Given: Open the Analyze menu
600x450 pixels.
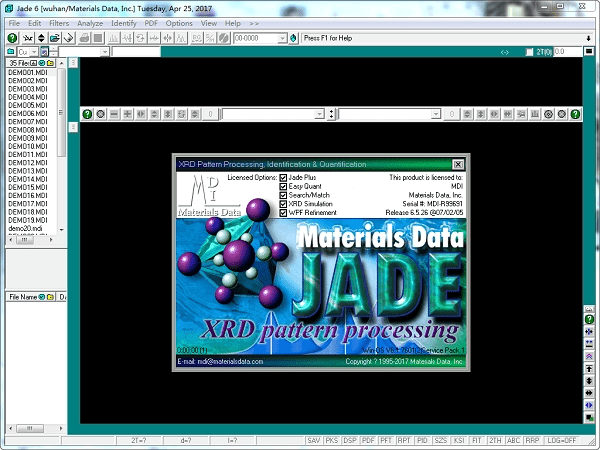Looking at the screenshot, I should click(90, 22).
